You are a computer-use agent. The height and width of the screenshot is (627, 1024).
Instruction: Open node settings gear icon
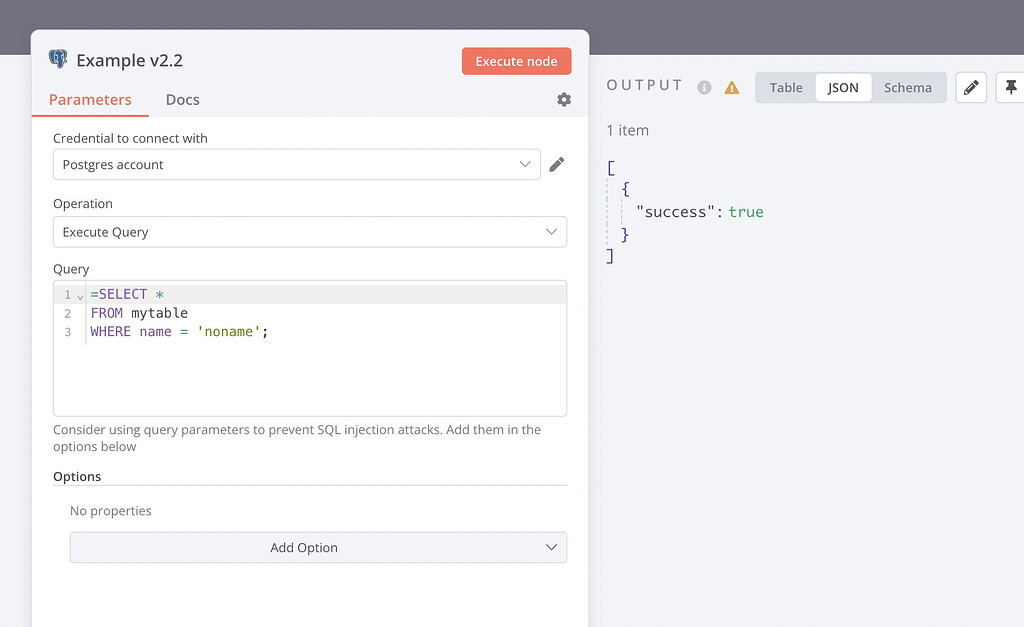[564, 100]
